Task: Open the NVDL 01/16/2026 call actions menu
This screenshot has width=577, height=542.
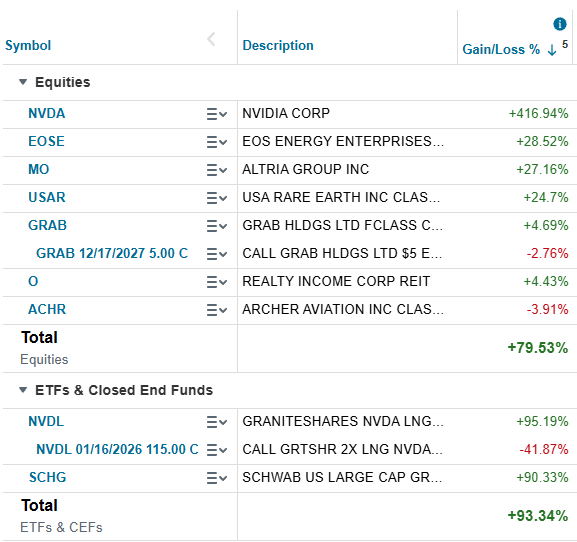Action: (x=216, y=450)
